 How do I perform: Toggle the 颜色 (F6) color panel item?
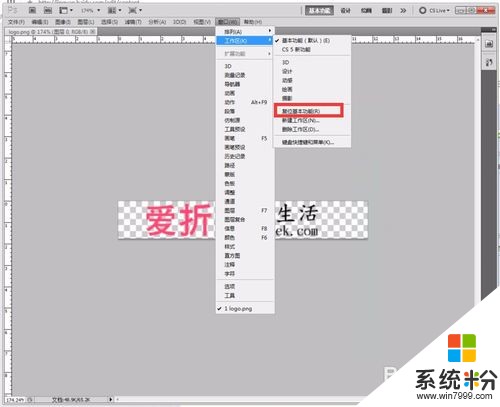[245, 237]
